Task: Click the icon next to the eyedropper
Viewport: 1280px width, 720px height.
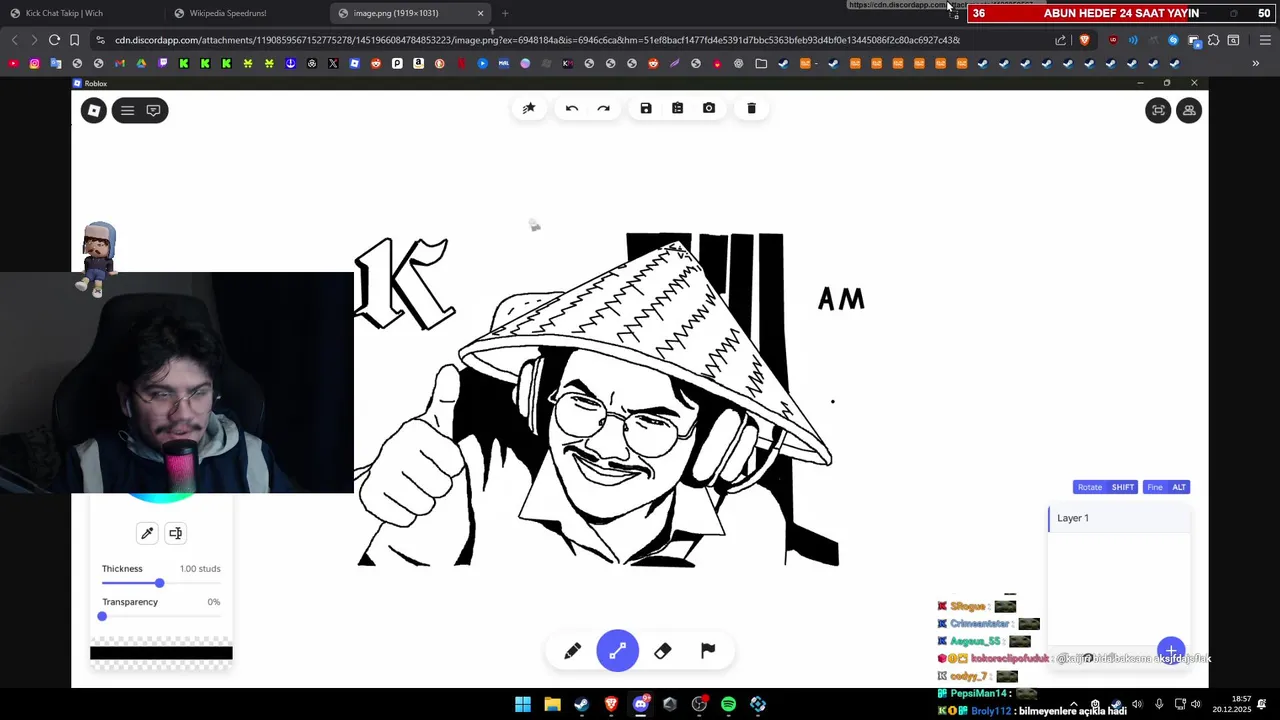Action: click(175, 533)
